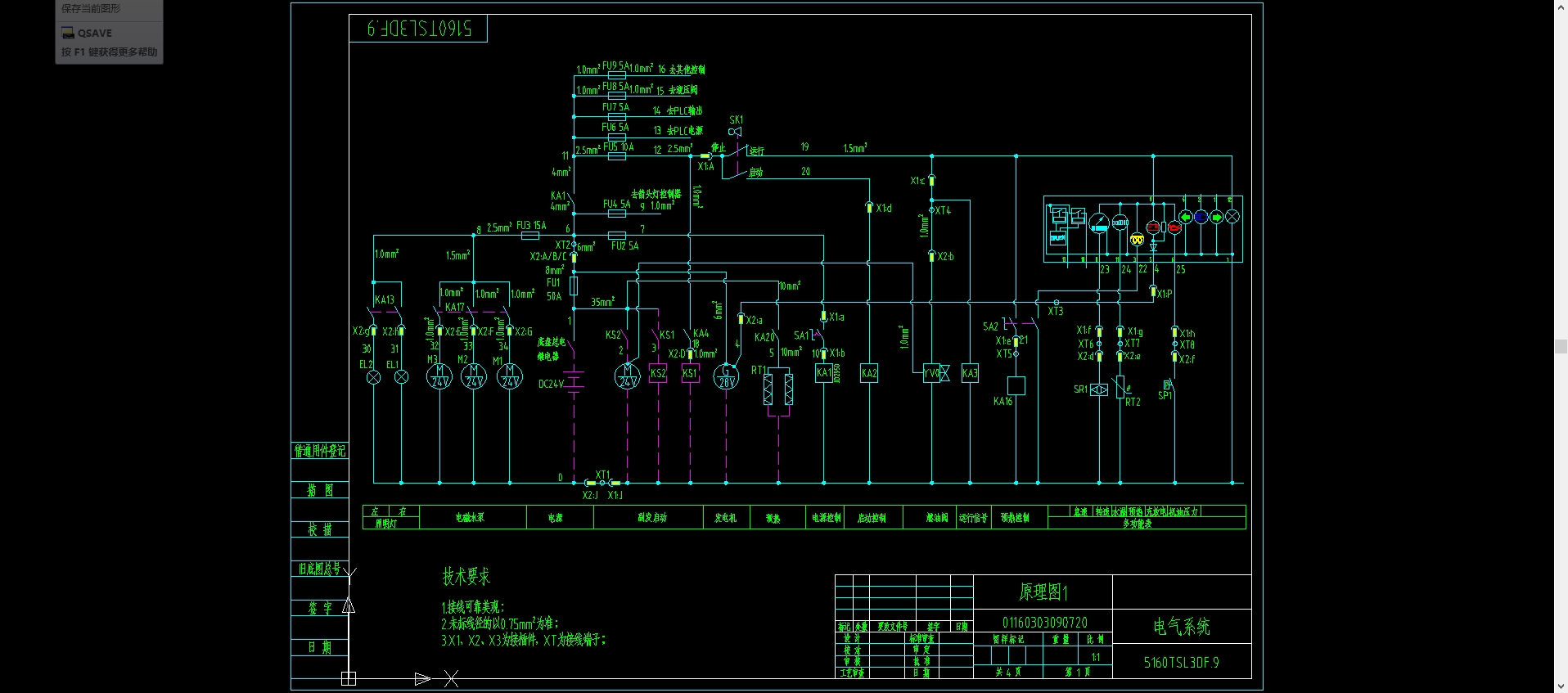1568x693 pixels.
Task: Click the crossed lamp symbol in instrument panel
Action: 1232,217
